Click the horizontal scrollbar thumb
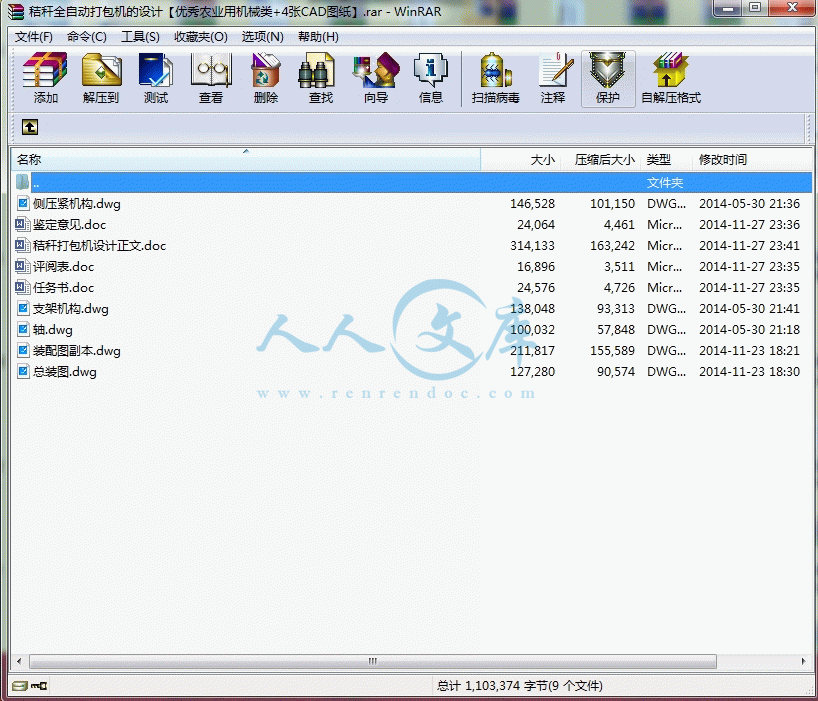Image resolution: width=818 pixels, height=701 pixels. (x=372, y=661)
